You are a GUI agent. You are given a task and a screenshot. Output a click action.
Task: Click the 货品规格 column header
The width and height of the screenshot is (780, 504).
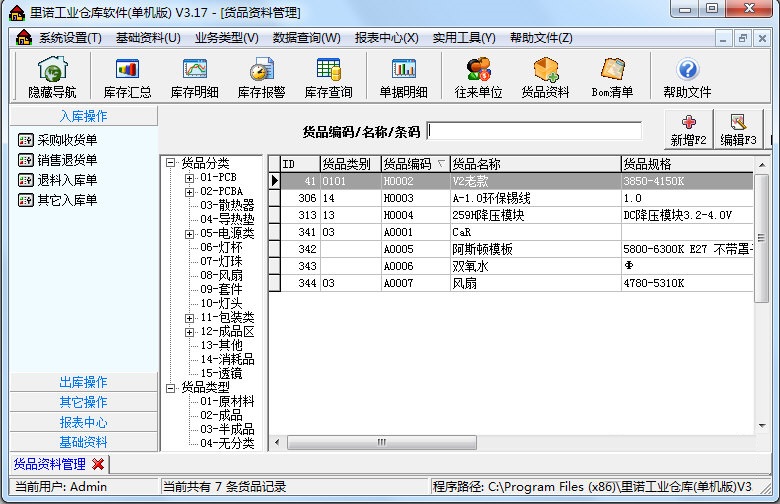687,164
